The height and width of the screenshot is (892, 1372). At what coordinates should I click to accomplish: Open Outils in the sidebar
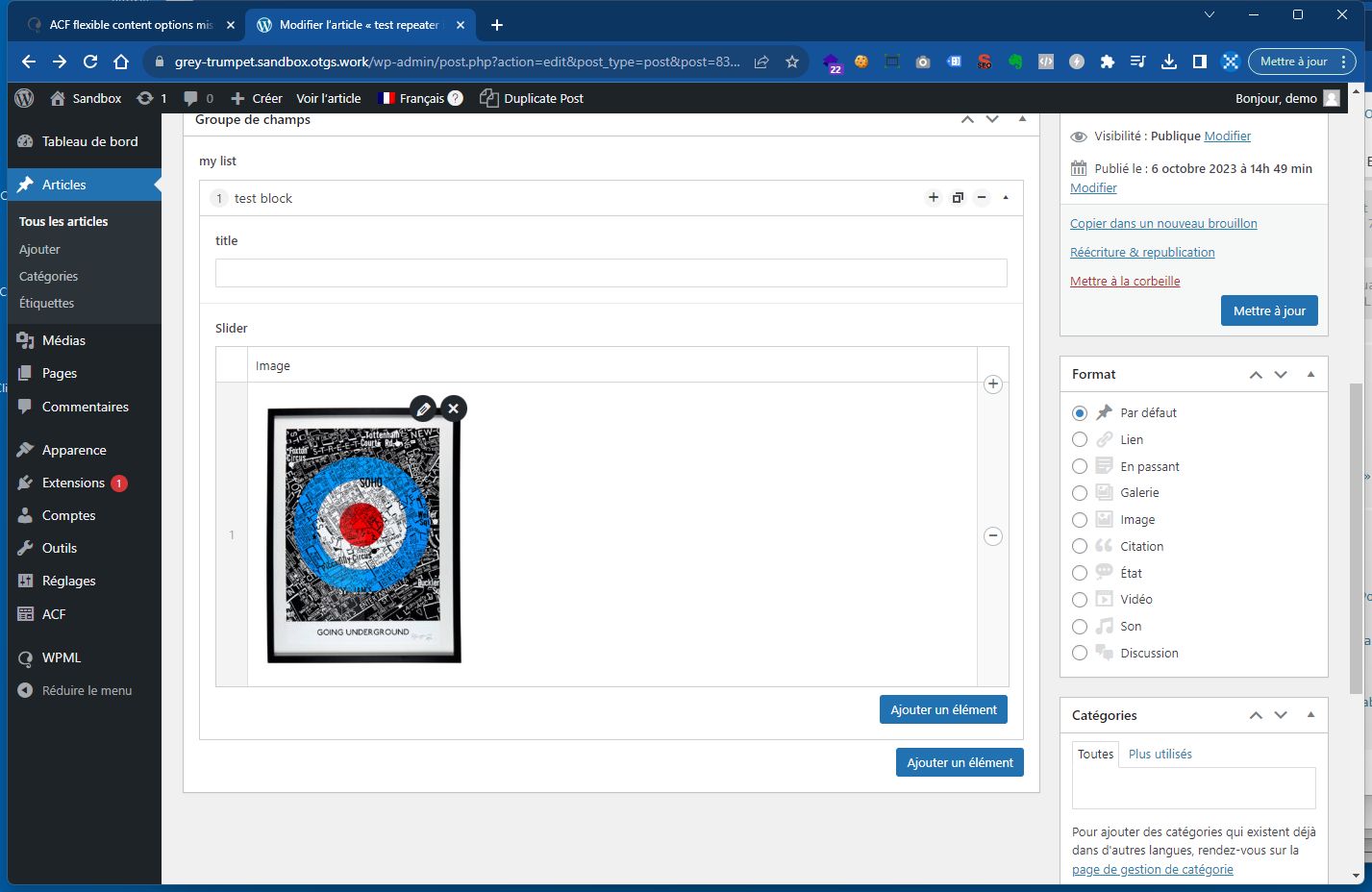(85, 548)
